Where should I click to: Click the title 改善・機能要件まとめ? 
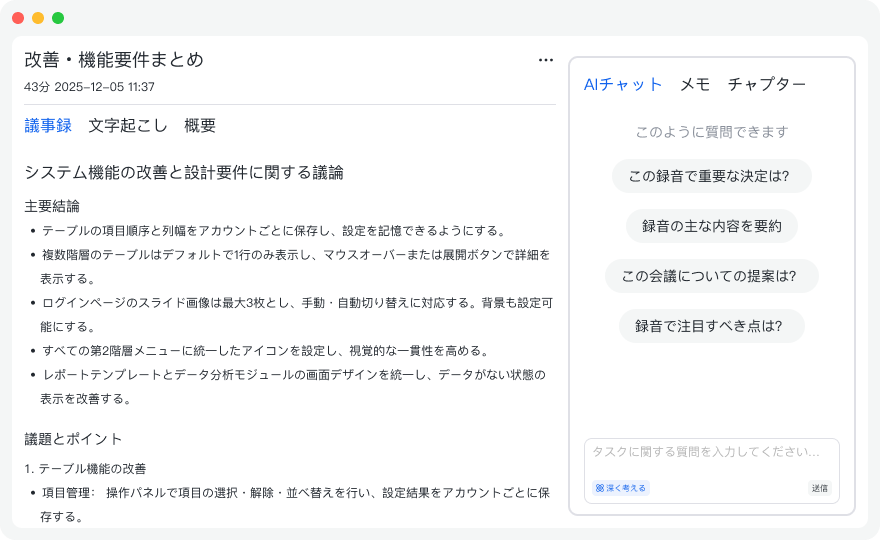[x=114, y=60]
